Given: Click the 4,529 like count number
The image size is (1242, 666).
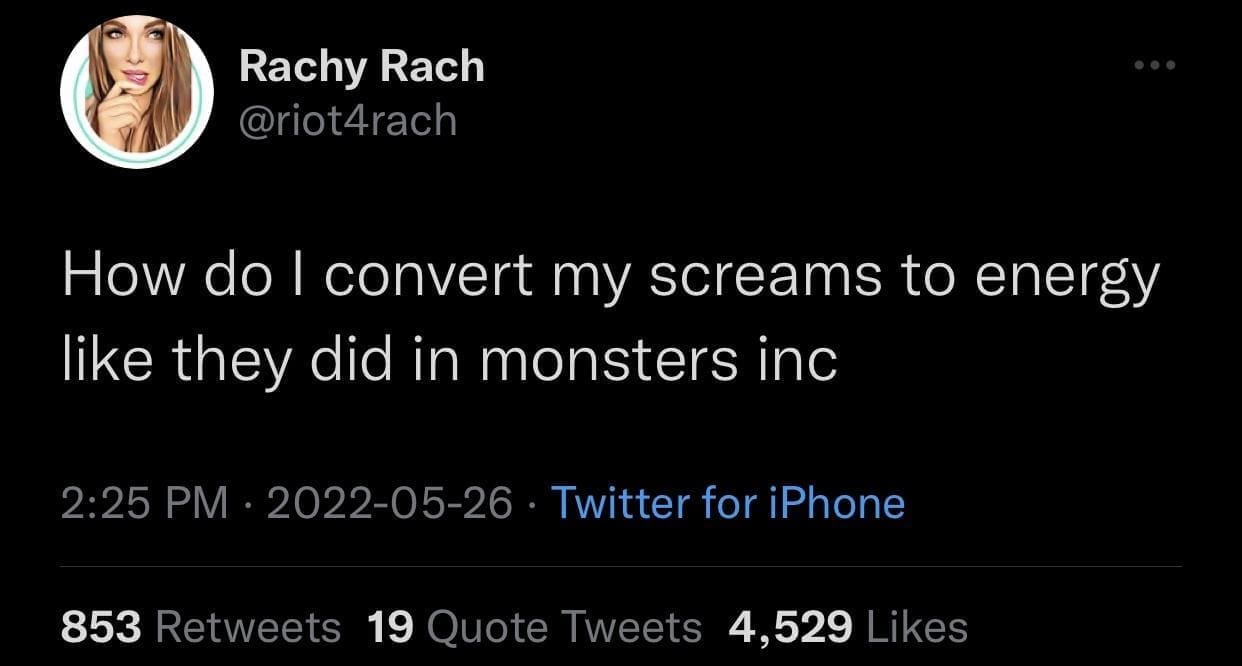Looking at the screenshot, I should [x=790, y=627].
